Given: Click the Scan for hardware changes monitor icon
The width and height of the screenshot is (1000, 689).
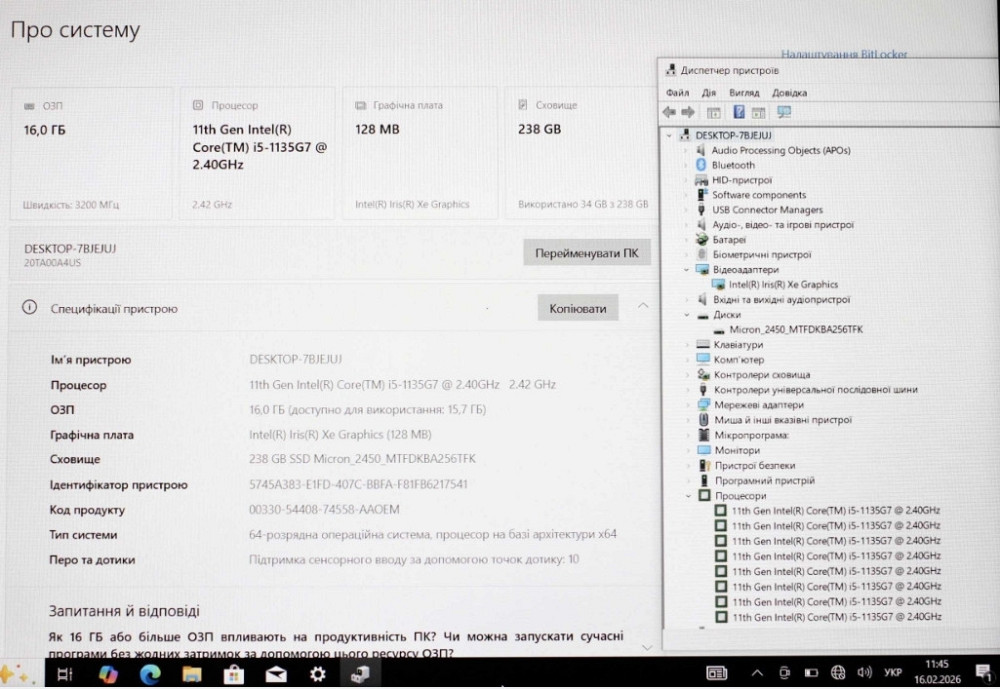Looking at the screenshot, I should click(784, 112).
